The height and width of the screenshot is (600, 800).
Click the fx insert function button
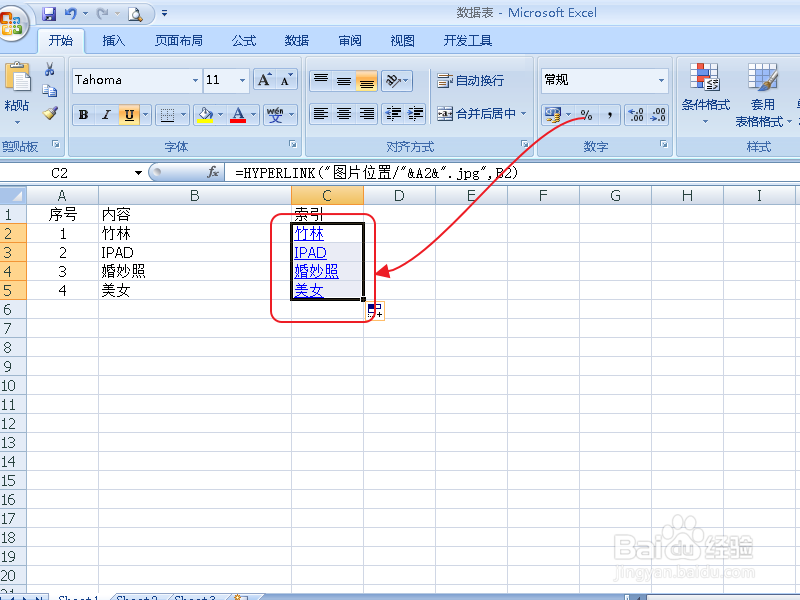pos(213,172)
